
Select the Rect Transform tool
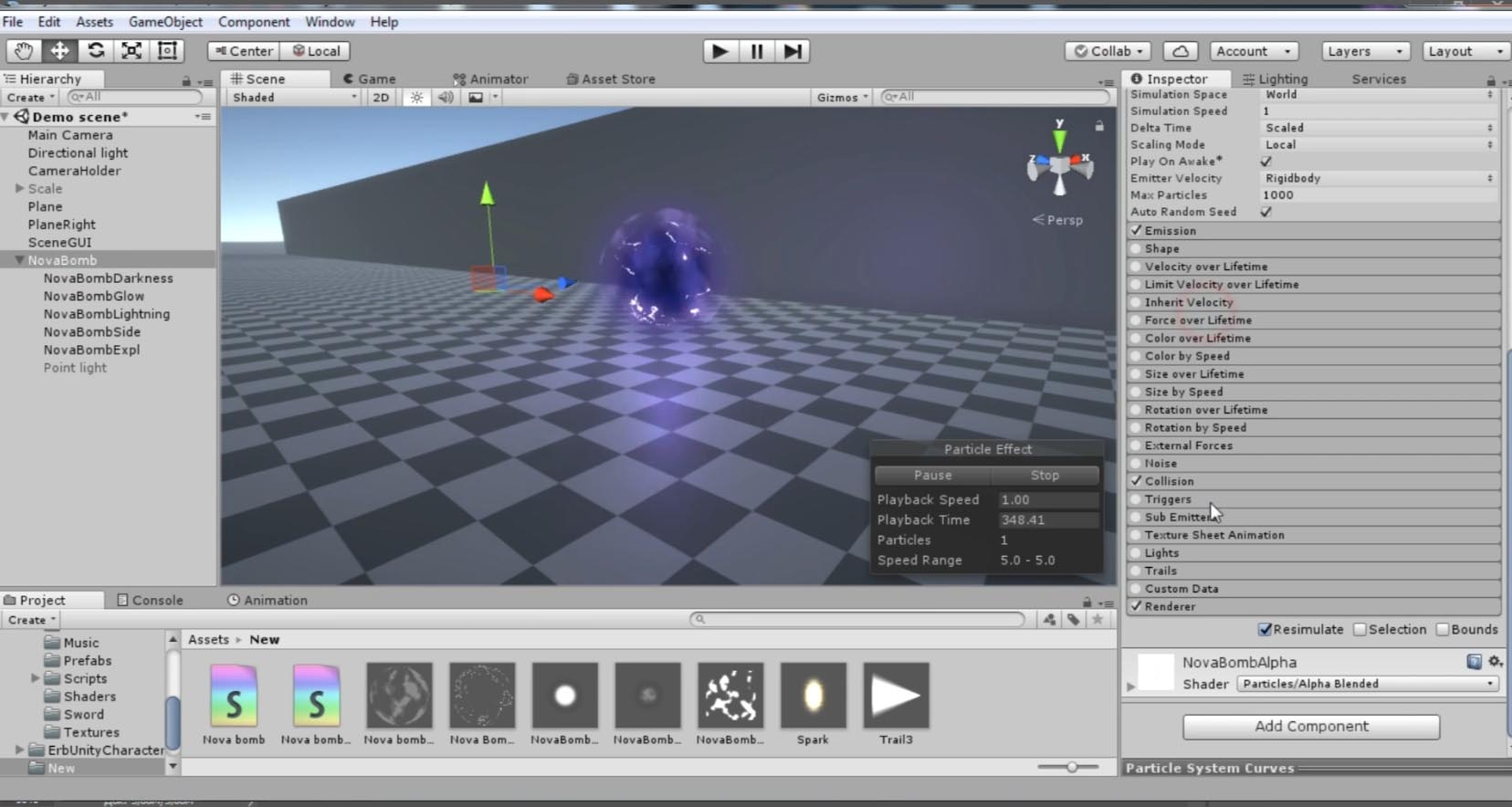tap(167, 51)
